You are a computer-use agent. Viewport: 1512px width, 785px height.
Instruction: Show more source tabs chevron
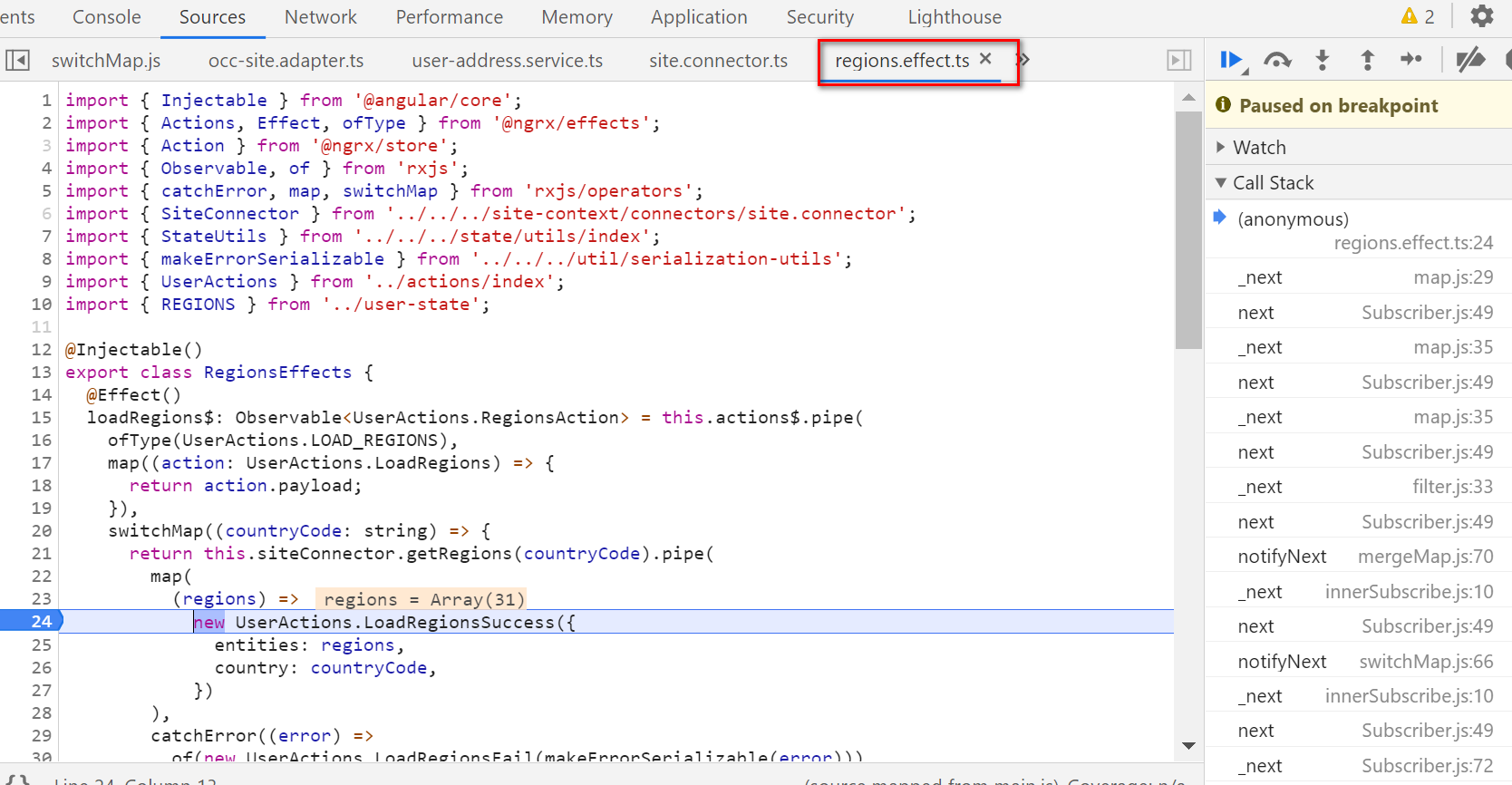1024,60
